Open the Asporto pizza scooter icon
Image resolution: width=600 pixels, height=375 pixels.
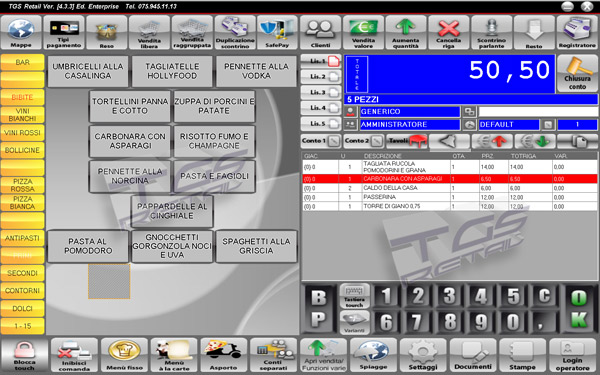click(x=223, y=355)
